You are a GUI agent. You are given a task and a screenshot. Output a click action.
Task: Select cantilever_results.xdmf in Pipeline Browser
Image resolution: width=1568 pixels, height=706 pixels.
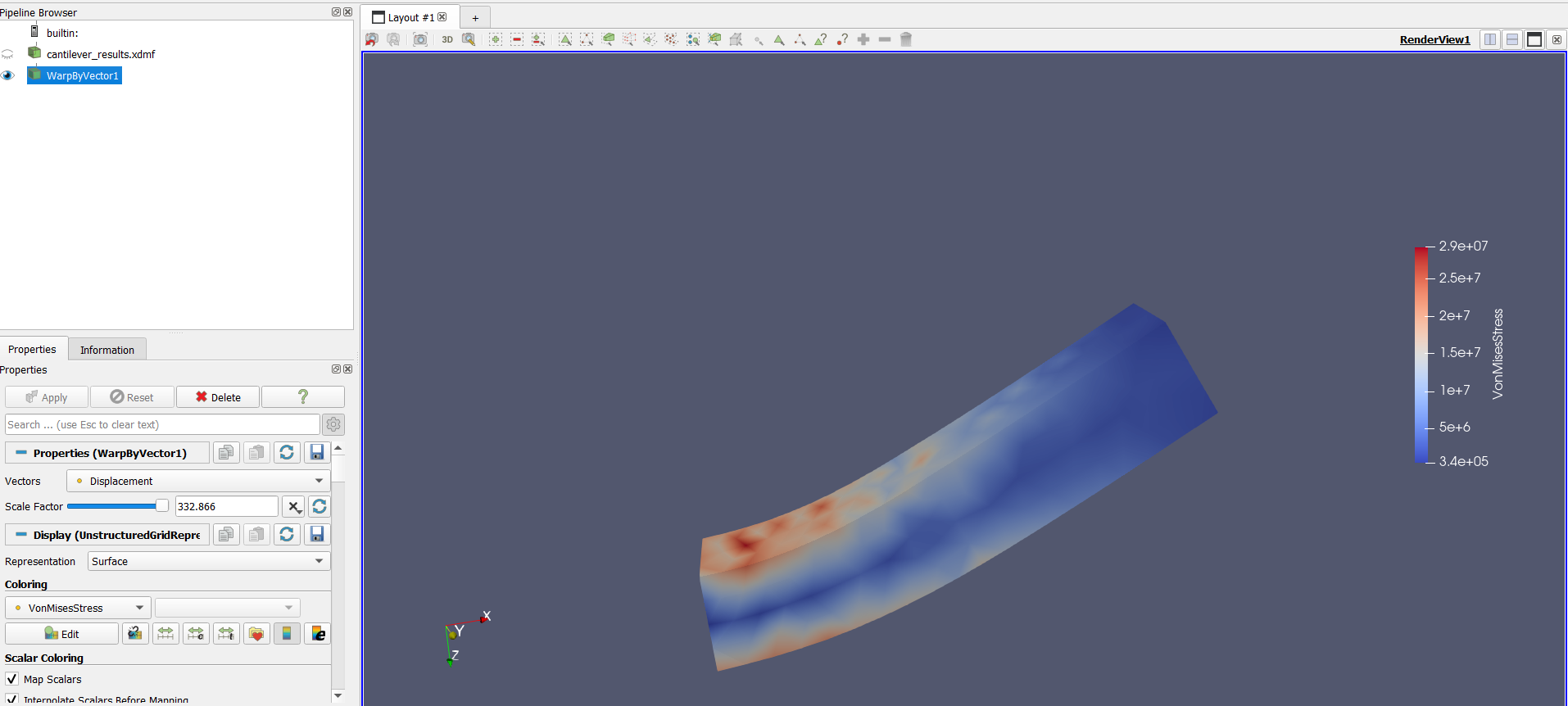(x=101, y=54)
